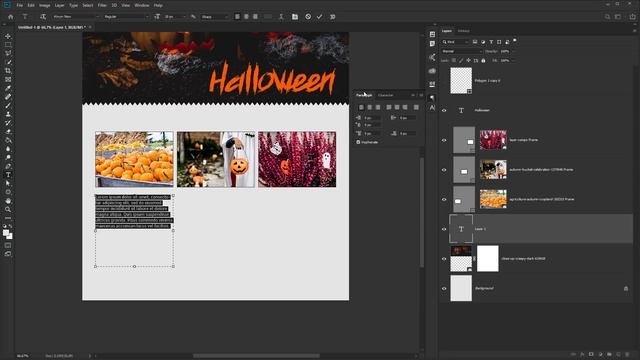Switch to the tab beside Layers
The height and width of the screenshot is (360, 640).
463,31
